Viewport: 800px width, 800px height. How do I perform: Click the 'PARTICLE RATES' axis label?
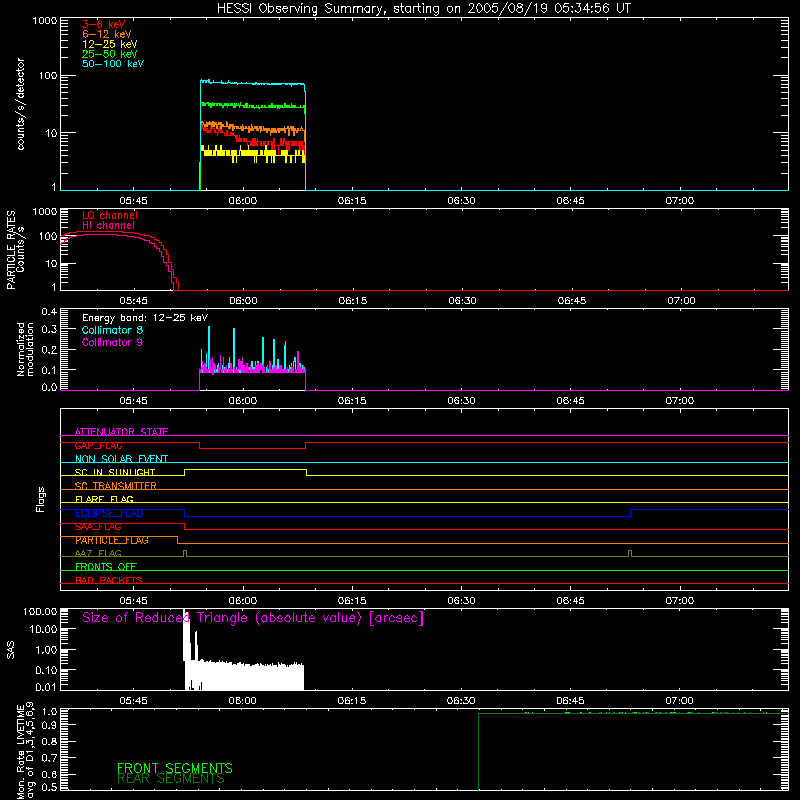click(11, 250)
